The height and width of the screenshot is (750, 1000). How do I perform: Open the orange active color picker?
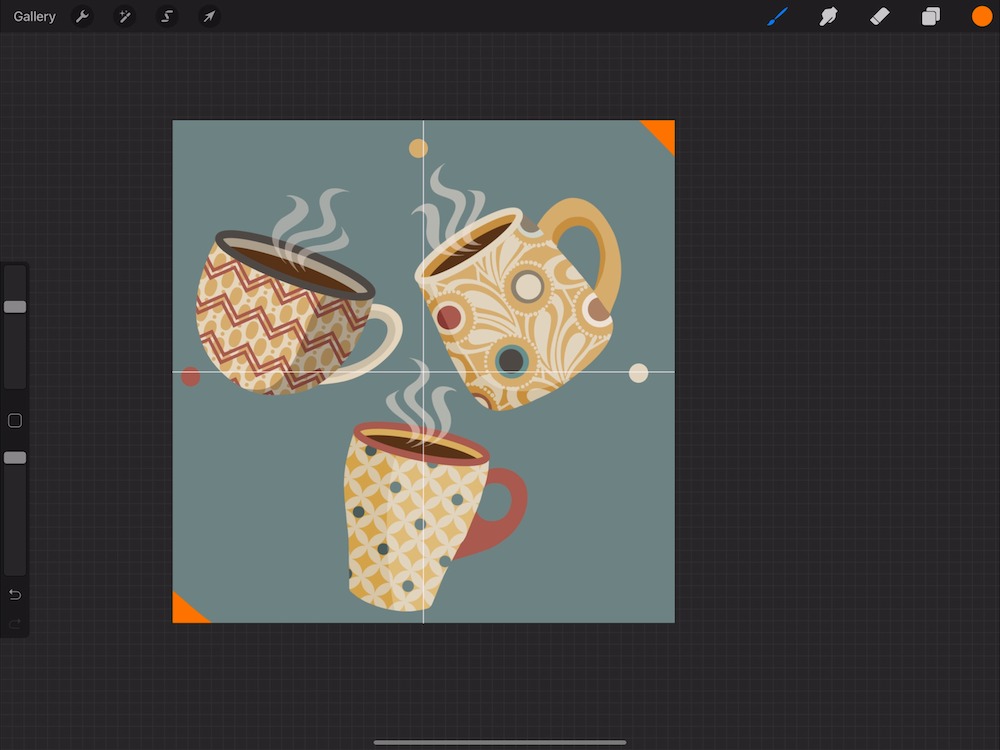(982, 17)
